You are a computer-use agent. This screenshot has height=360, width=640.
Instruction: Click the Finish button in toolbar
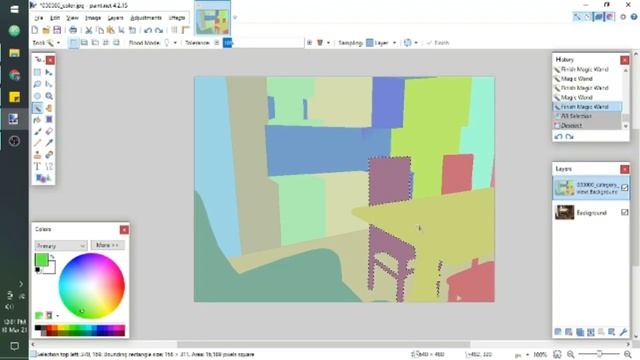pos(438,42)
